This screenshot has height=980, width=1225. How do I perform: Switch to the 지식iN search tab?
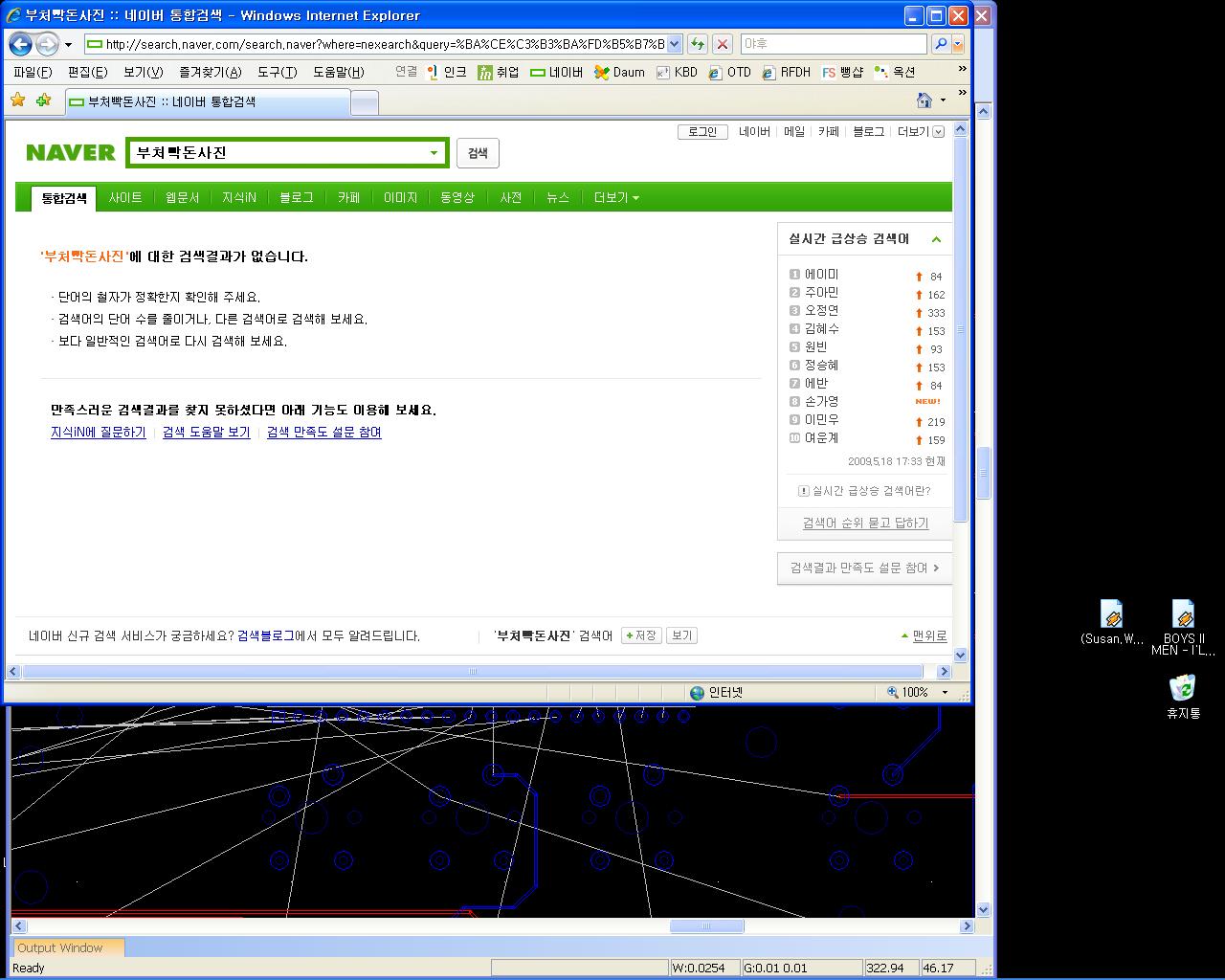coord(239,198)
